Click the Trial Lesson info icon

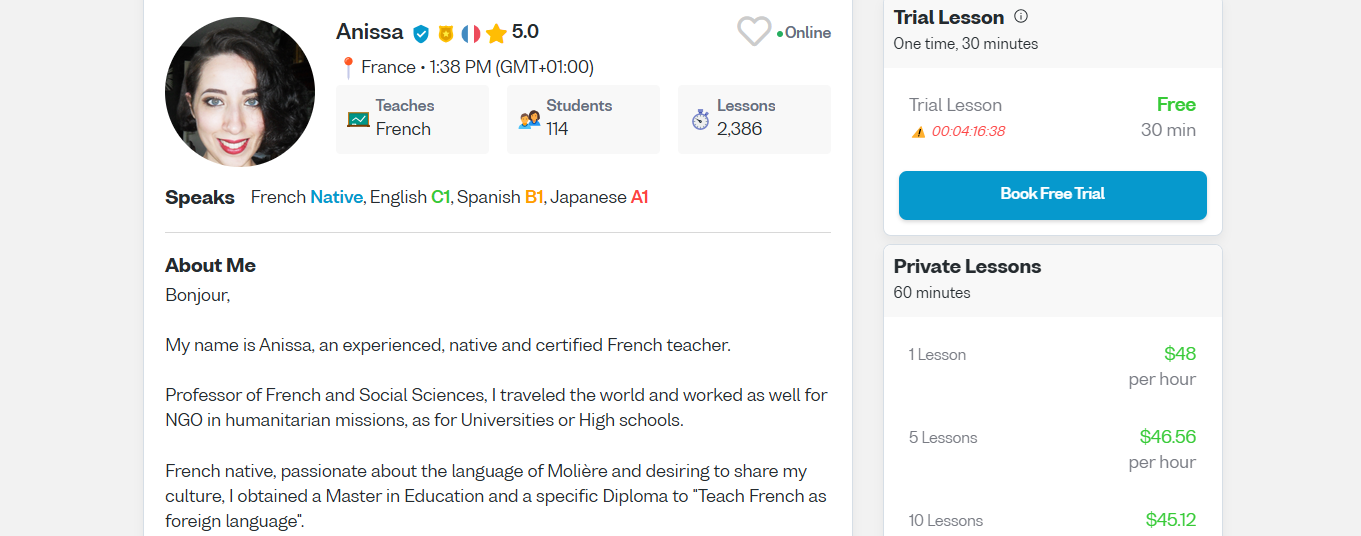pyautogui.click(x=1021, y=16)
